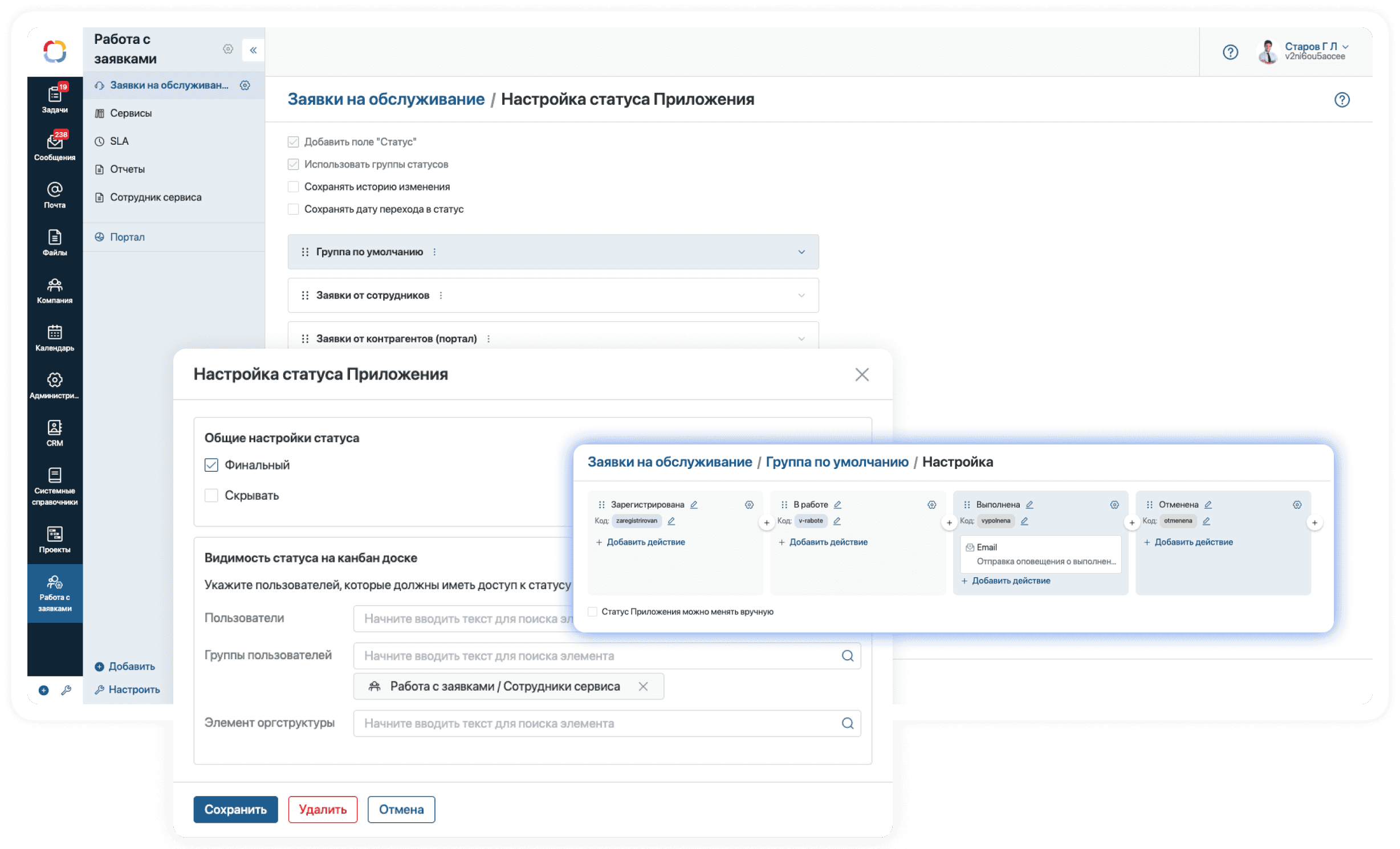The height and width of the screenshot is (849, 1400).
Task: Open Сообщения in the left sidebar
Action: (55, 146)
